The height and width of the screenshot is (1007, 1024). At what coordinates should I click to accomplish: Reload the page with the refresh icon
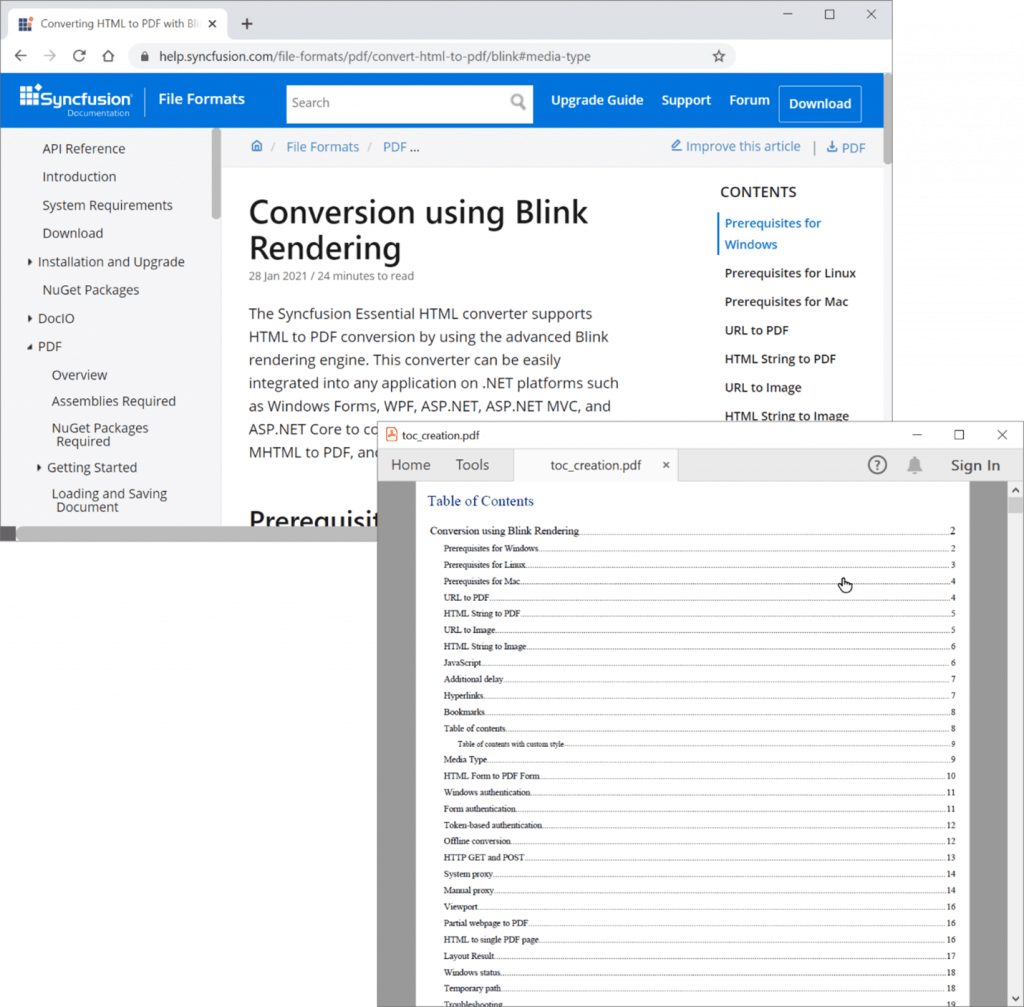[x=79, y=57]
